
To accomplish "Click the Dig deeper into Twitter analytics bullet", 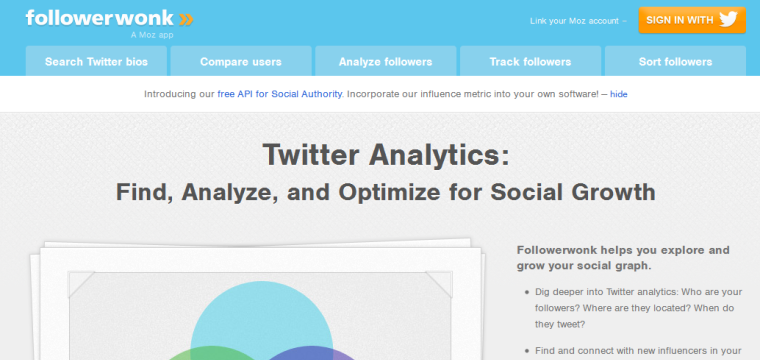I will (x=638, y=308).
